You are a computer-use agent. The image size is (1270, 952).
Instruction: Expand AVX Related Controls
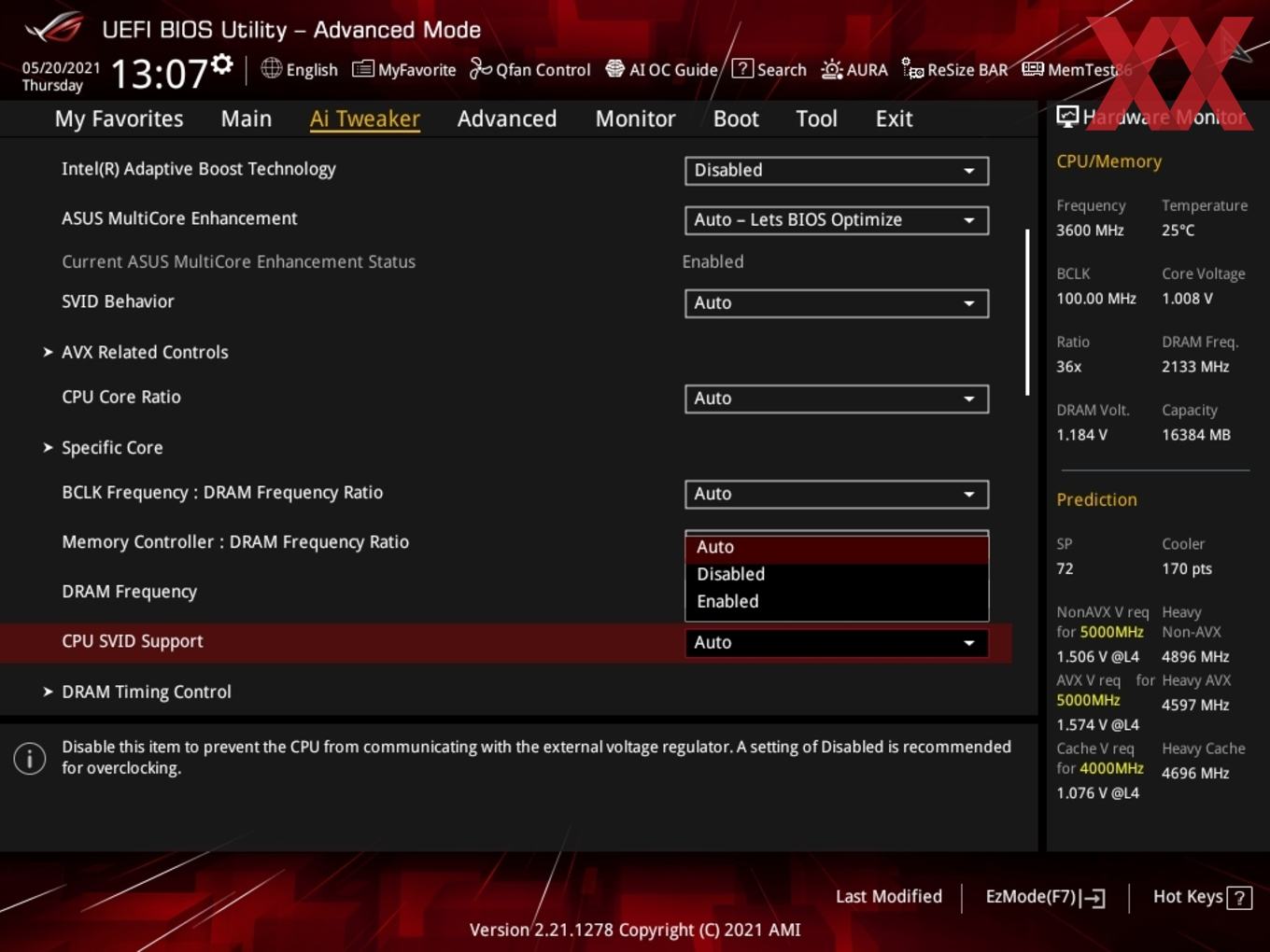tap(145, 353)
